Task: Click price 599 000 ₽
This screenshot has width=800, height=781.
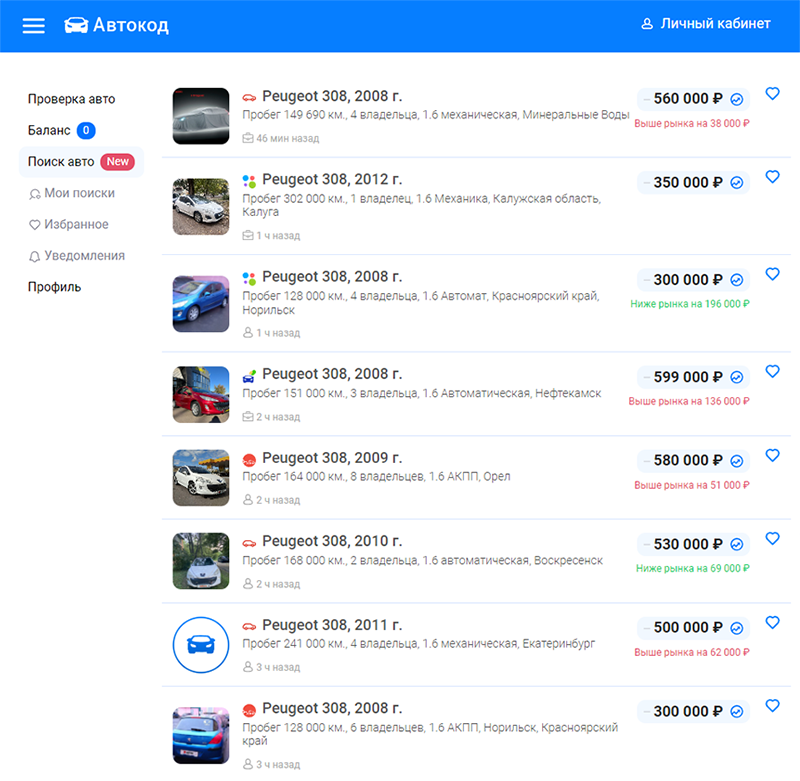Action: coord(688,377)
